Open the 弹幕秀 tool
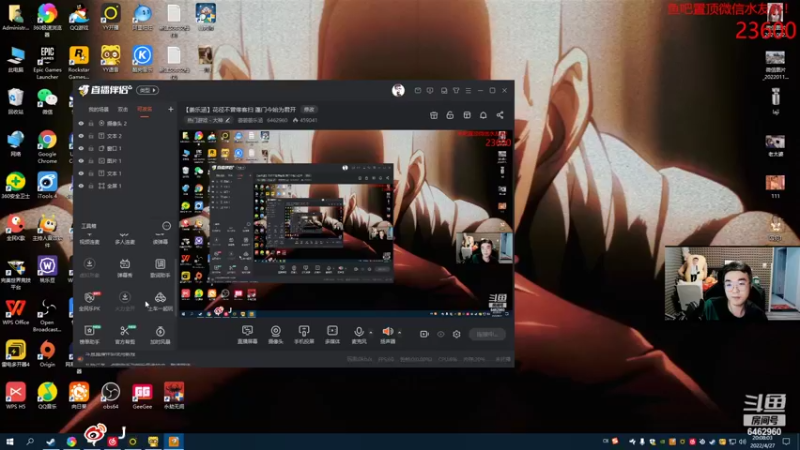The width and height of the screenshot is (800, 450). [124, 268]
